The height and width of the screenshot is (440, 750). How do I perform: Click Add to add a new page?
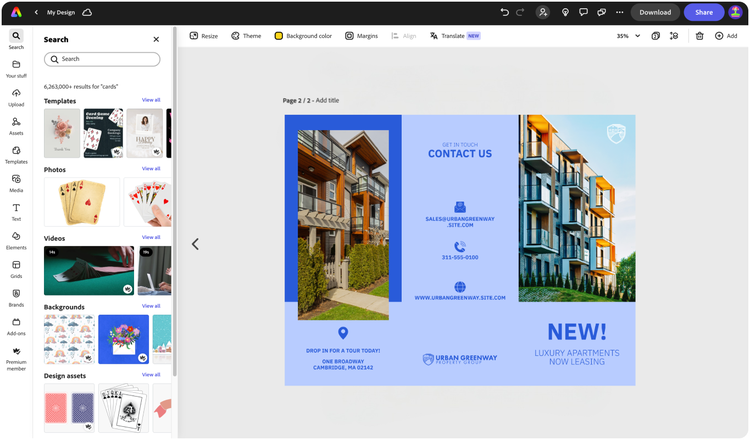pyautogui.click(x=726, y=36)
